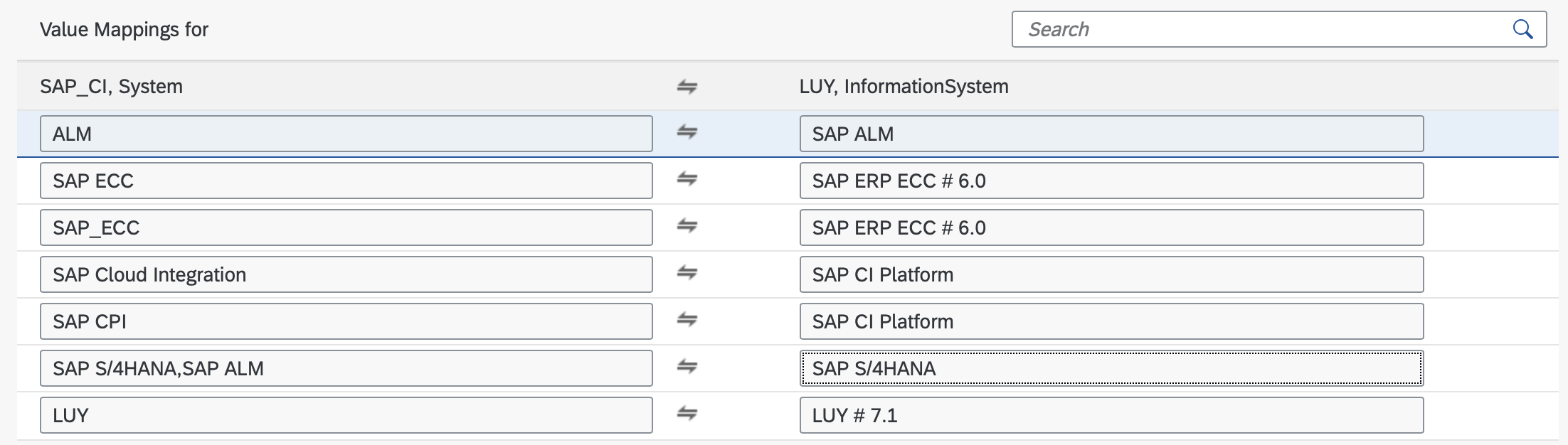This screenshot has width=1568, height=445.
Task: Edit the SAP S/4HANA,SAP ALM source field
Action: click(x=346, y=368)
